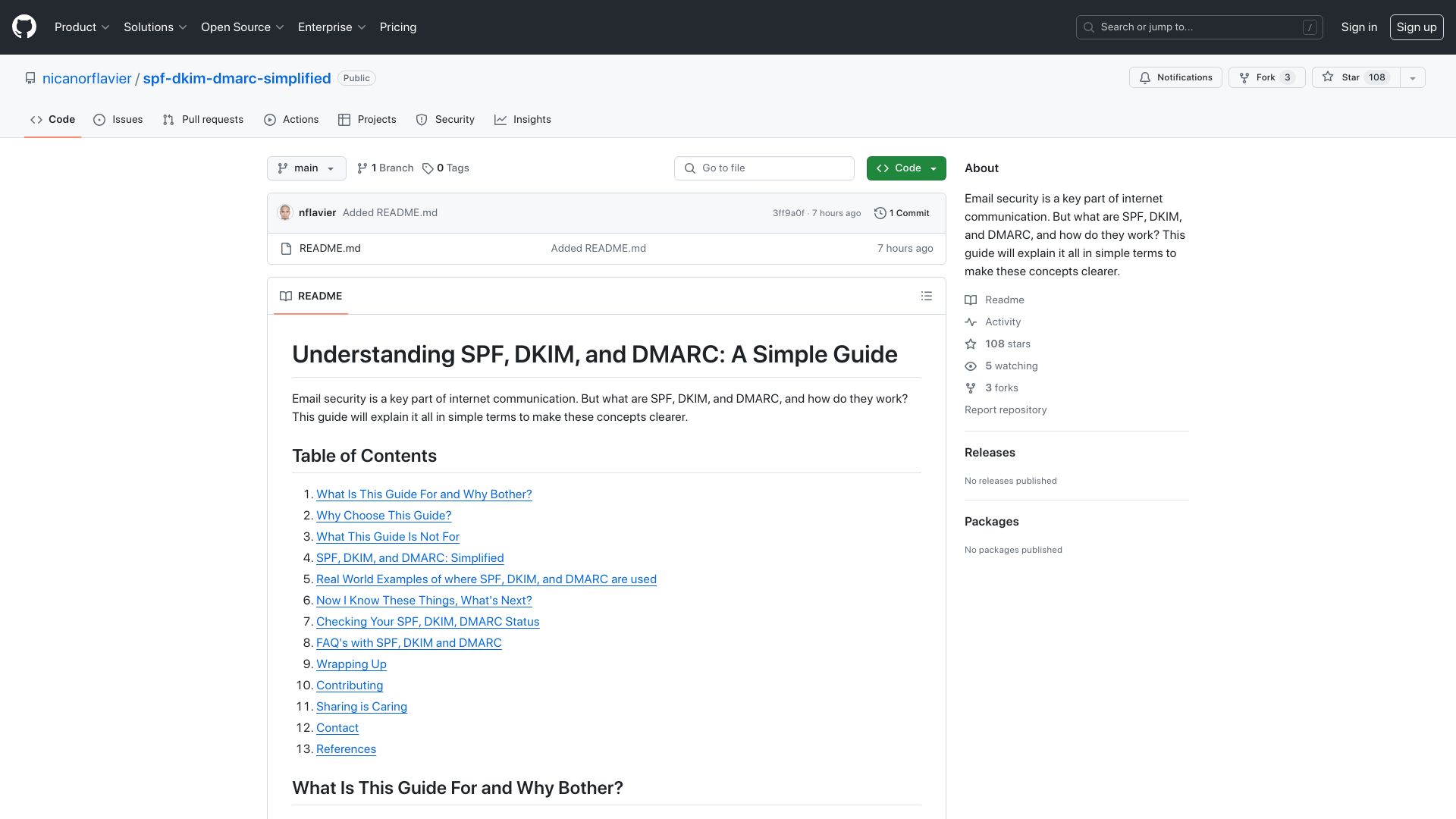View the 1 Branch link
The image size is (1456, 819).
coord(385,168)
